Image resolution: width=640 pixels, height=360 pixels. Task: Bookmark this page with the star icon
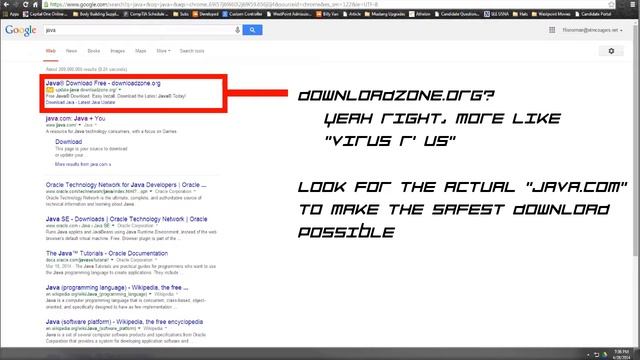pos(611,4)
